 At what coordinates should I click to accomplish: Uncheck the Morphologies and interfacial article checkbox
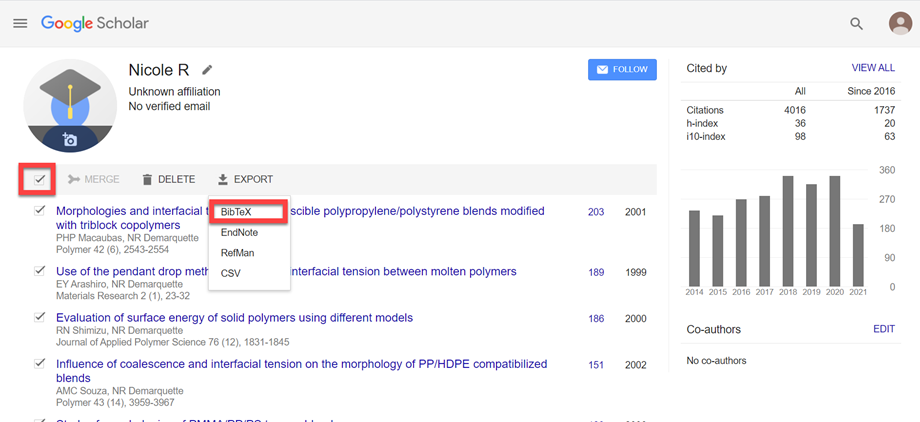click(x=40, y=211)
